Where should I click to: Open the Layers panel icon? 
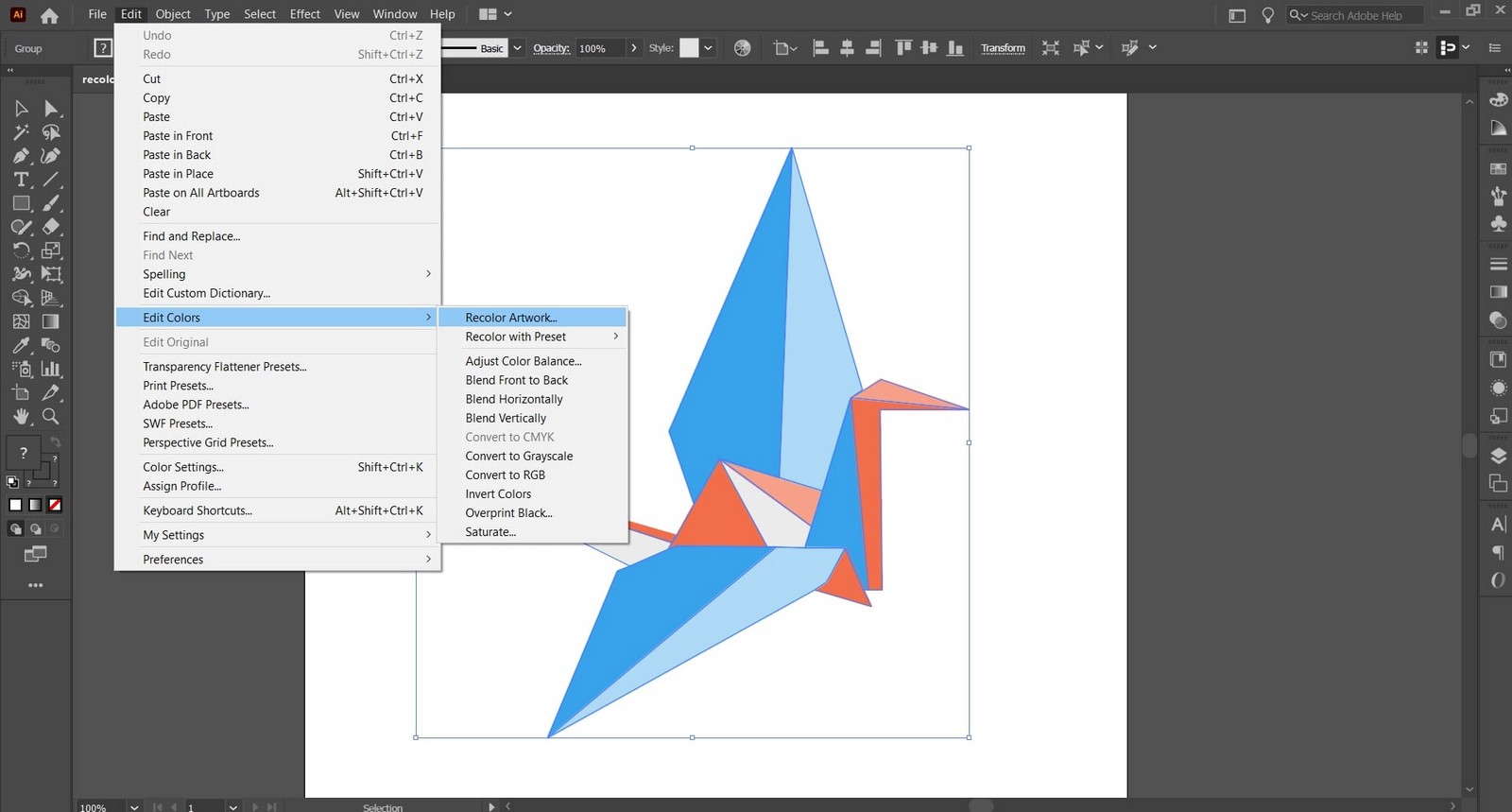tap(1498, 456)
